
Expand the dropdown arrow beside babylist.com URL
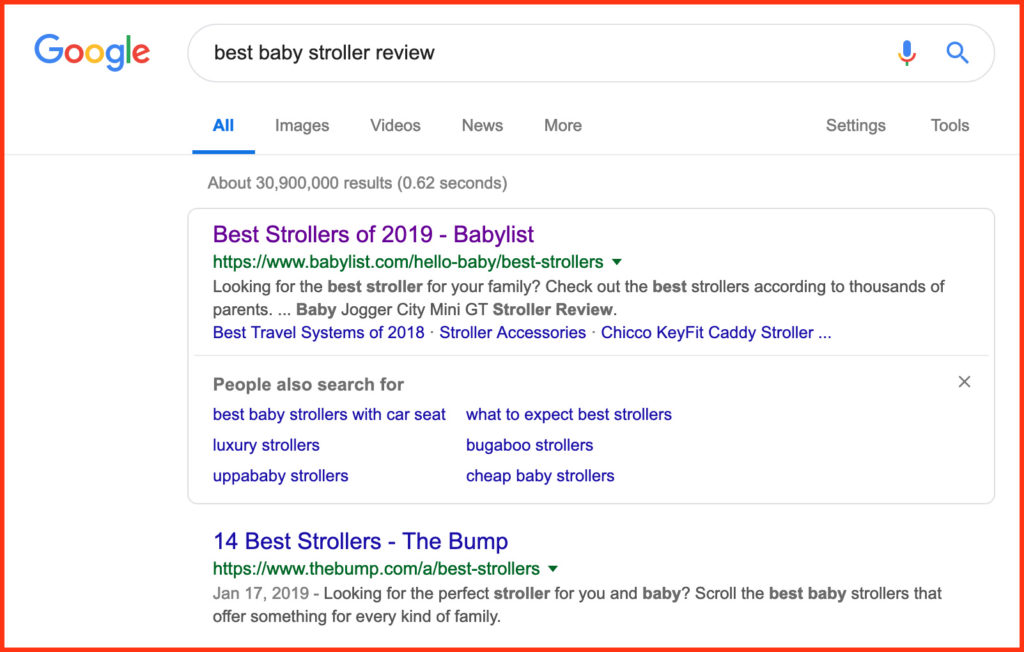[617, 262]
